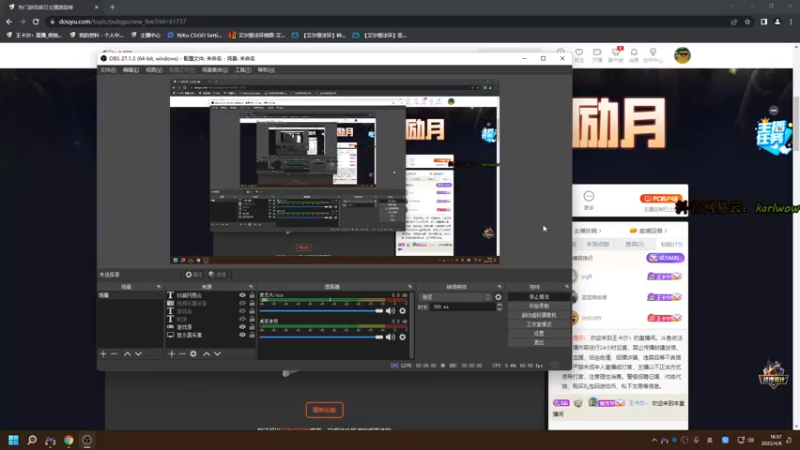This screenshot has height=450, width=800.
Task: Open scenes dock pop-out menu icon
Action: coord(158,287)
